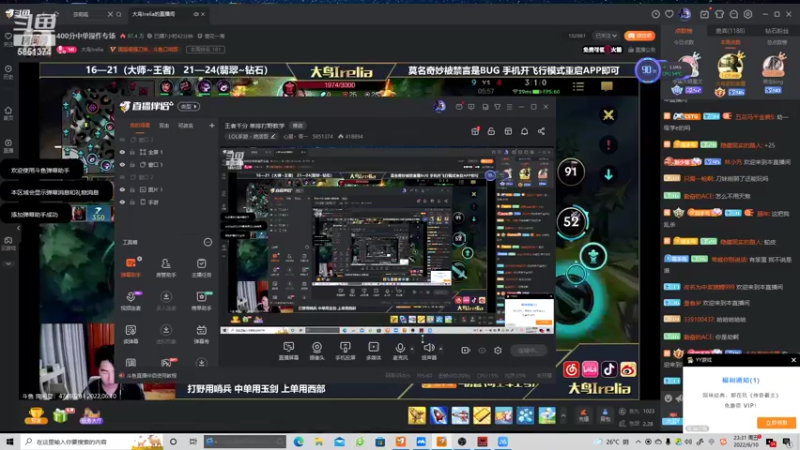800x450 pixels.
Task: Open 弹幕助手 tool in toolbox
Action: 131,267
